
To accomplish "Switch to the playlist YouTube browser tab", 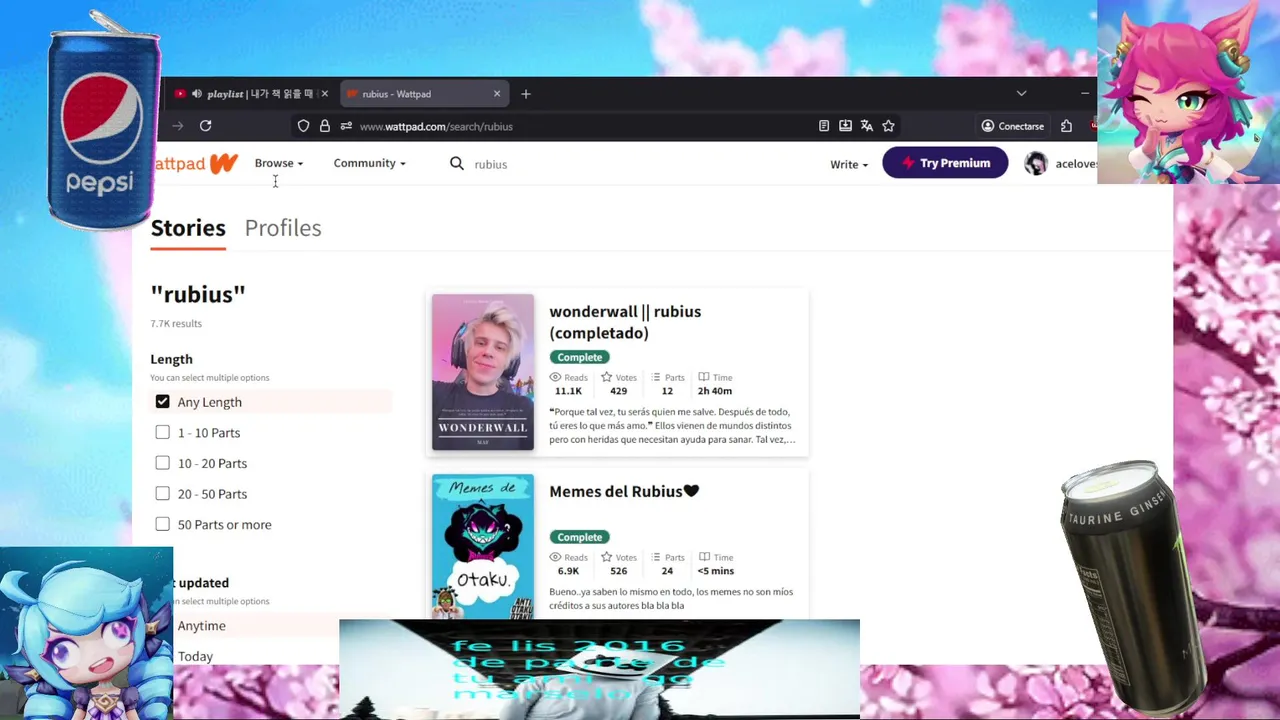I will tap(250, 94).
